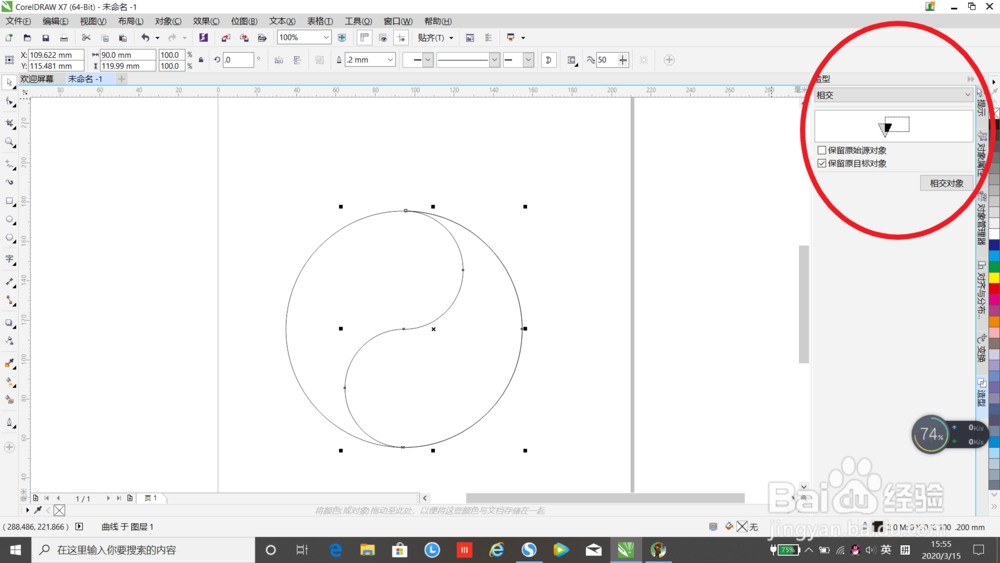The height and width of the screenshot is (563, 1000).
Task: Select the Connector tool
Action: [x=9, y=300]
